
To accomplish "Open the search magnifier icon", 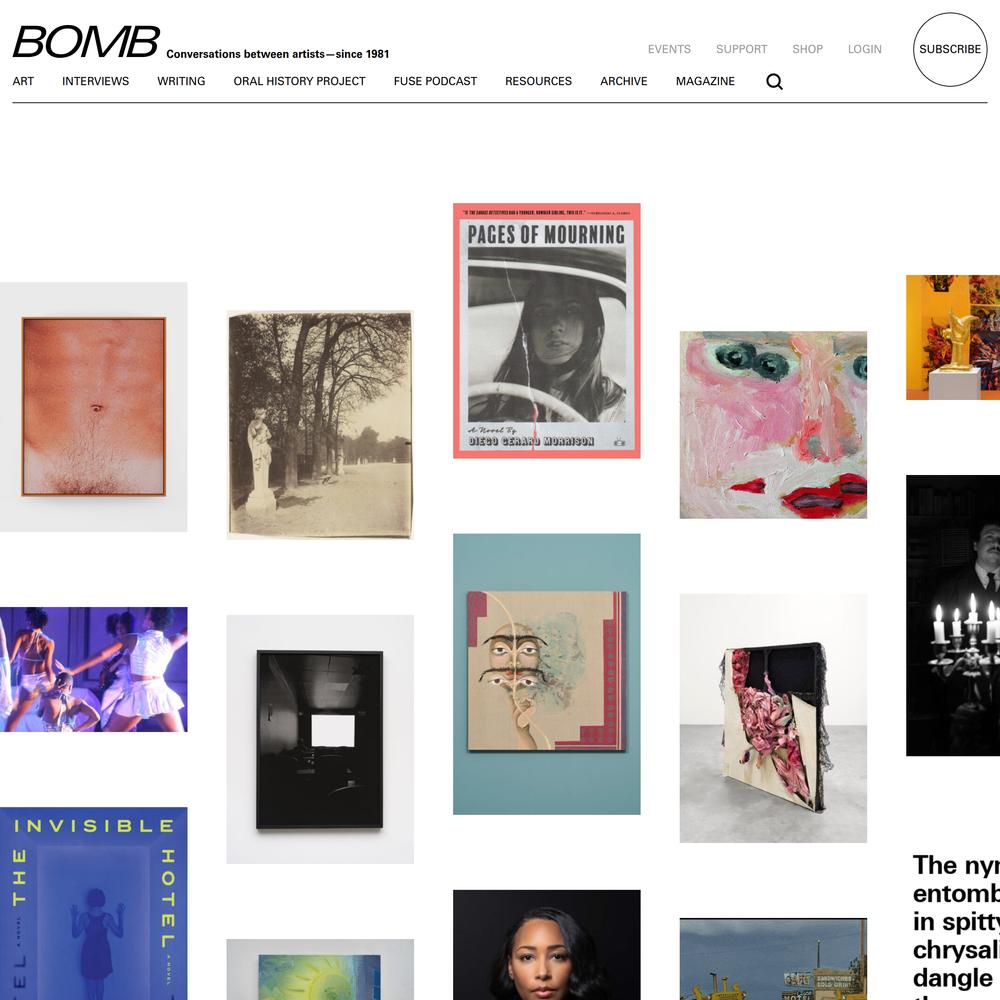I will point(774,82).
